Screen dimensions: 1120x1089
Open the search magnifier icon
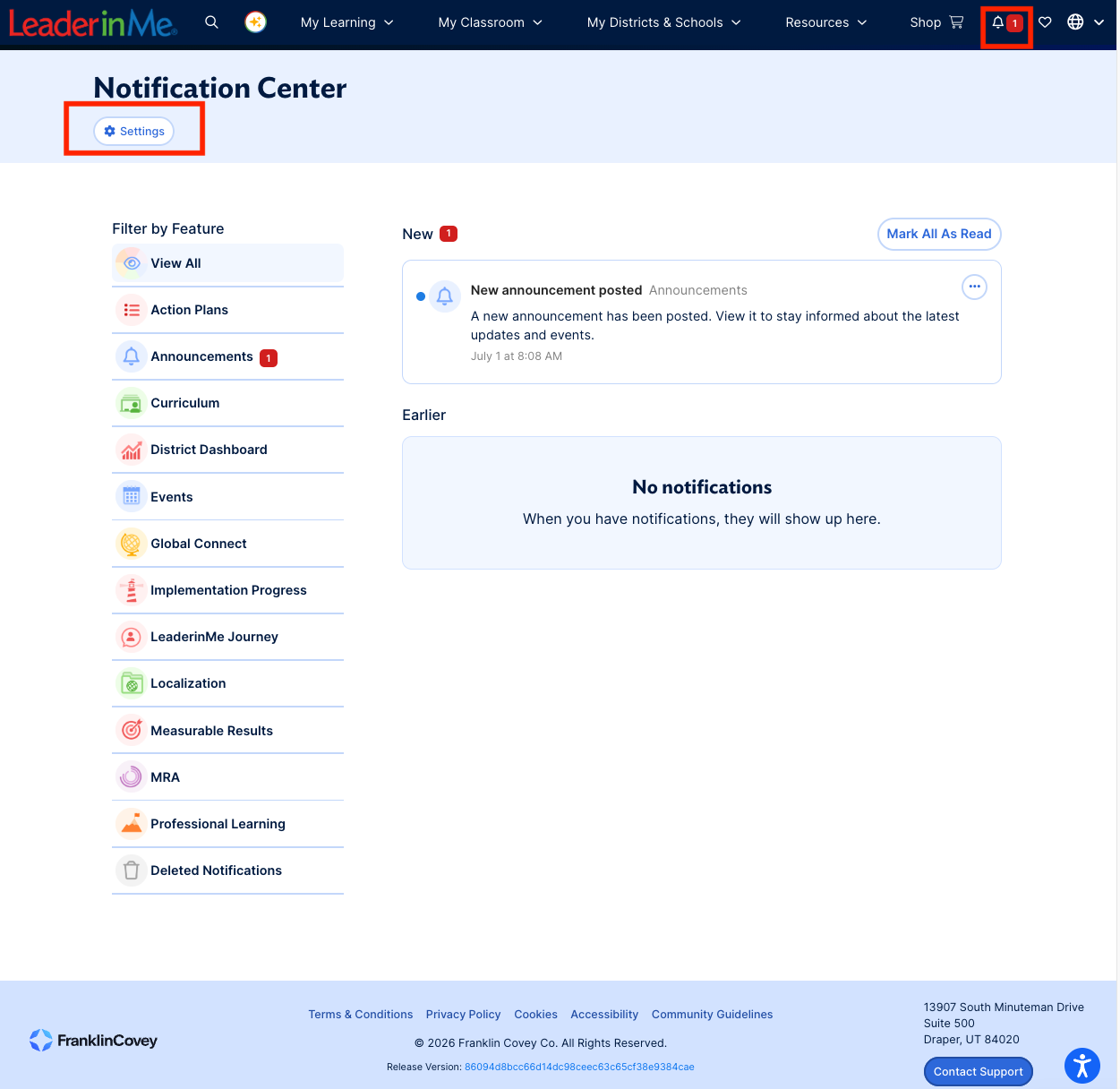coord(211,22)
